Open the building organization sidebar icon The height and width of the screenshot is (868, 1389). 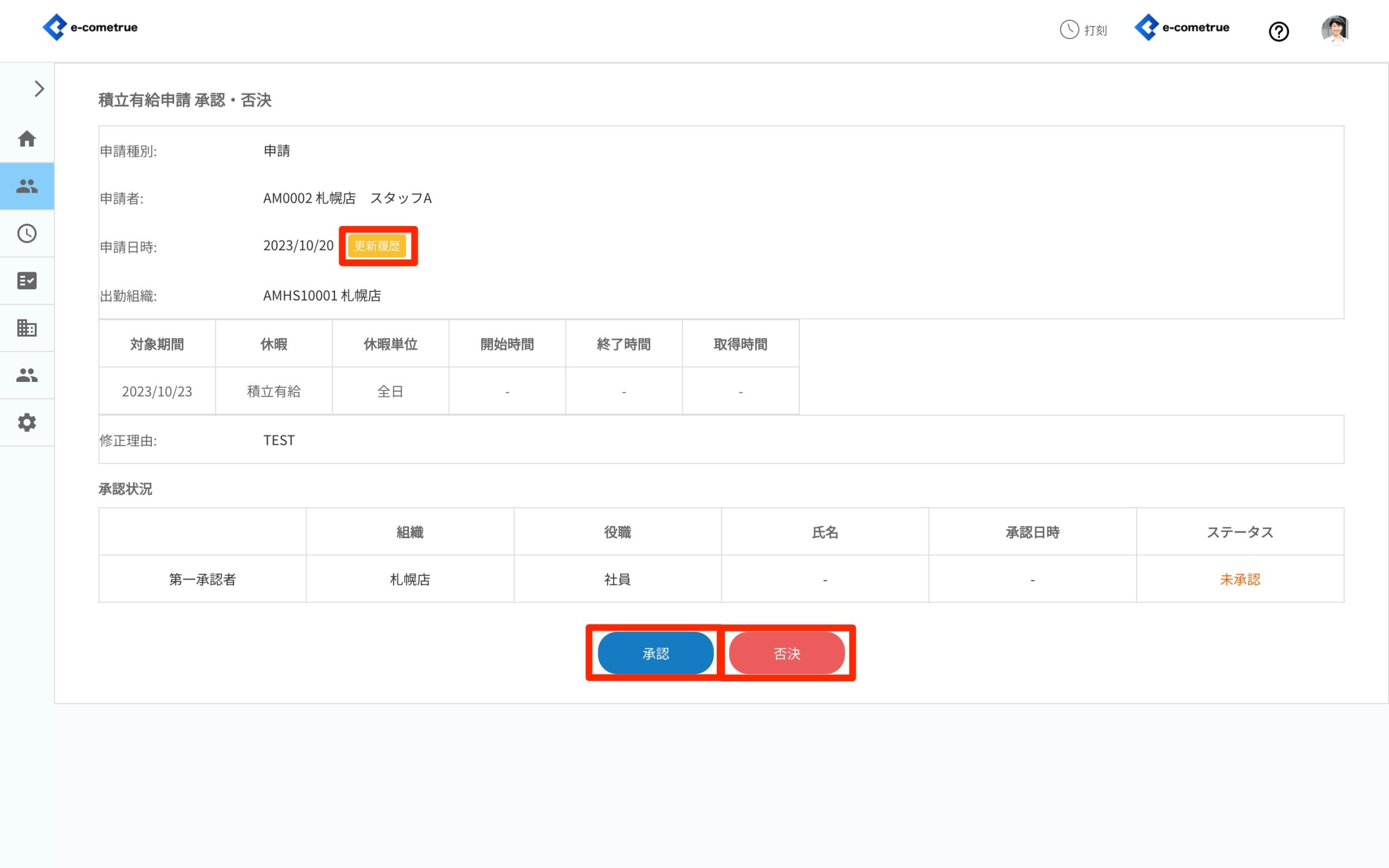pos(27,328)
